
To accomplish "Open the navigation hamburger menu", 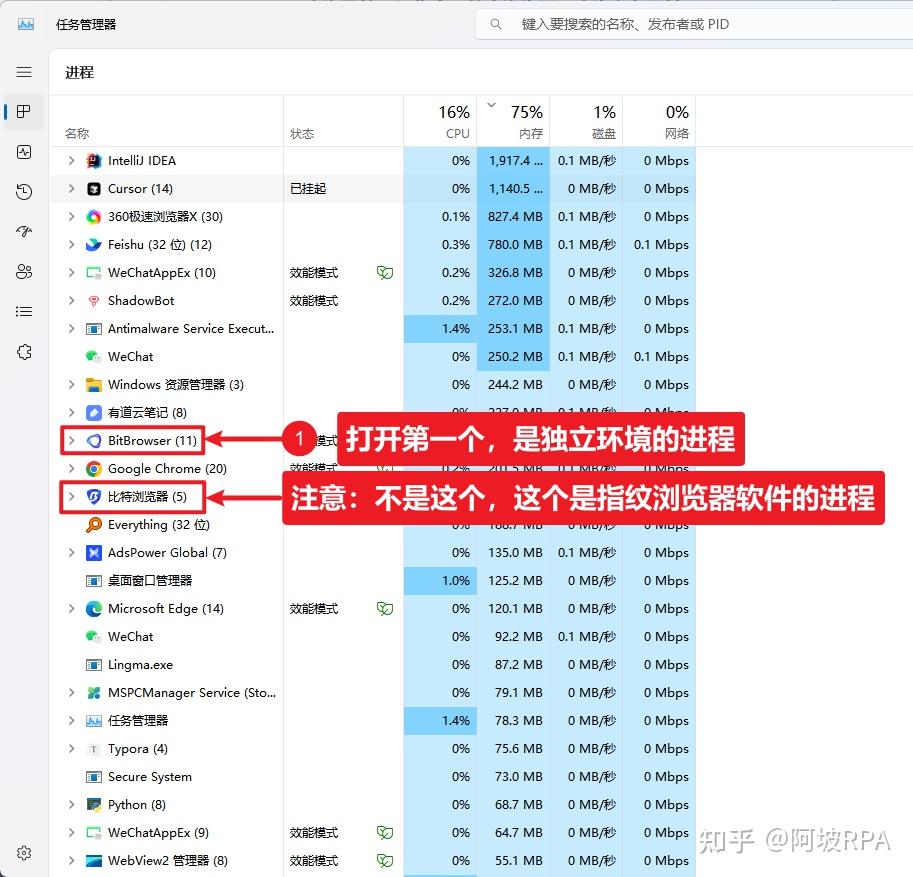I will 23,71.
